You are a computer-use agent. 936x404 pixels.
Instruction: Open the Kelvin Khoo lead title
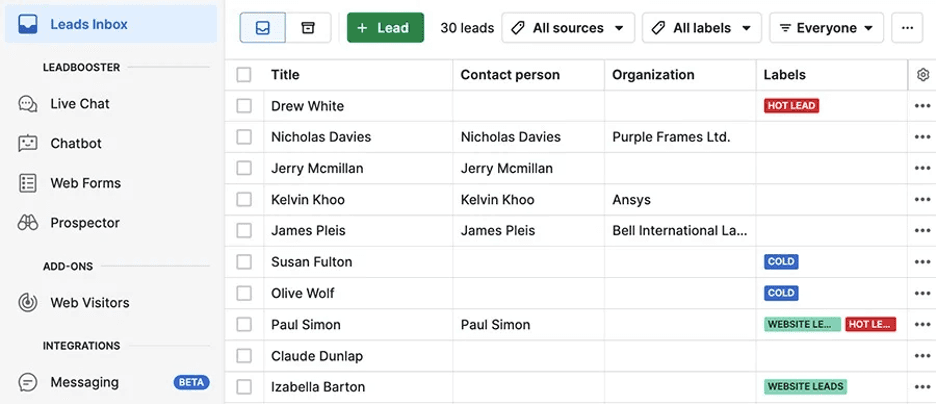(x=307, y=200)
